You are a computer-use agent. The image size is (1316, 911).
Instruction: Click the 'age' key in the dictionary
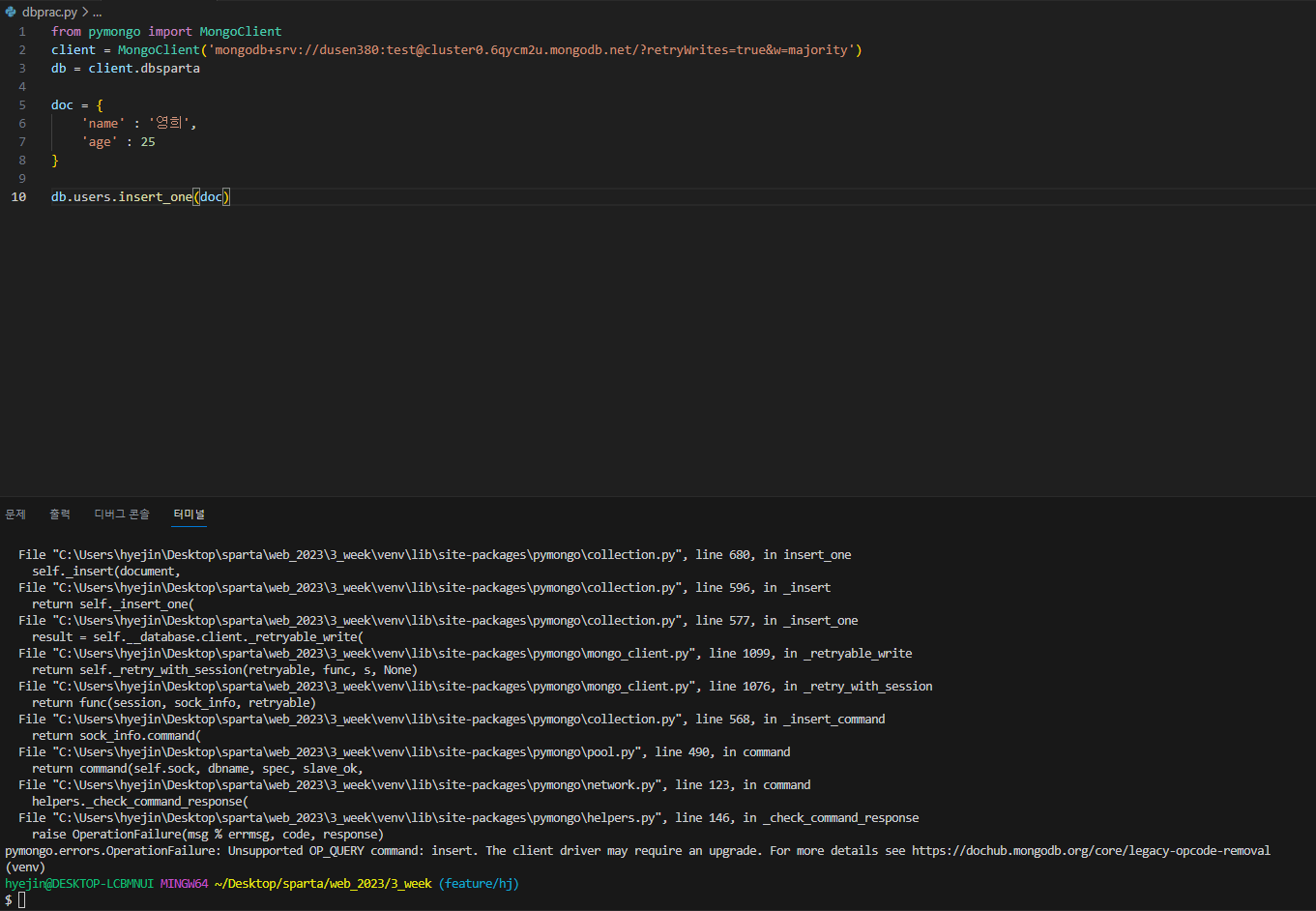coord(100,142)
